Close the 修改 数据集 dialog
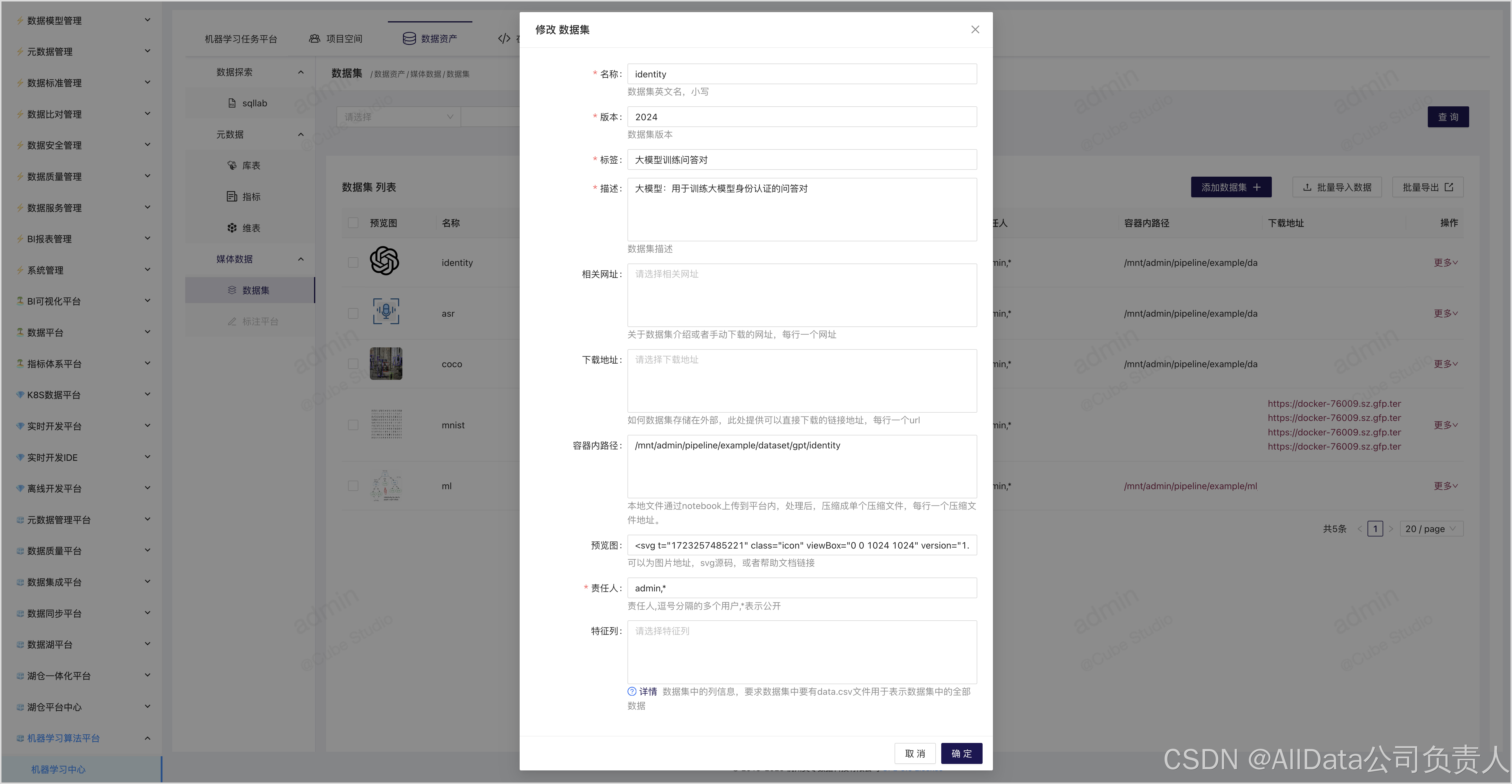1512x784 pixels. pyautogui.click(x=975, y=29)
